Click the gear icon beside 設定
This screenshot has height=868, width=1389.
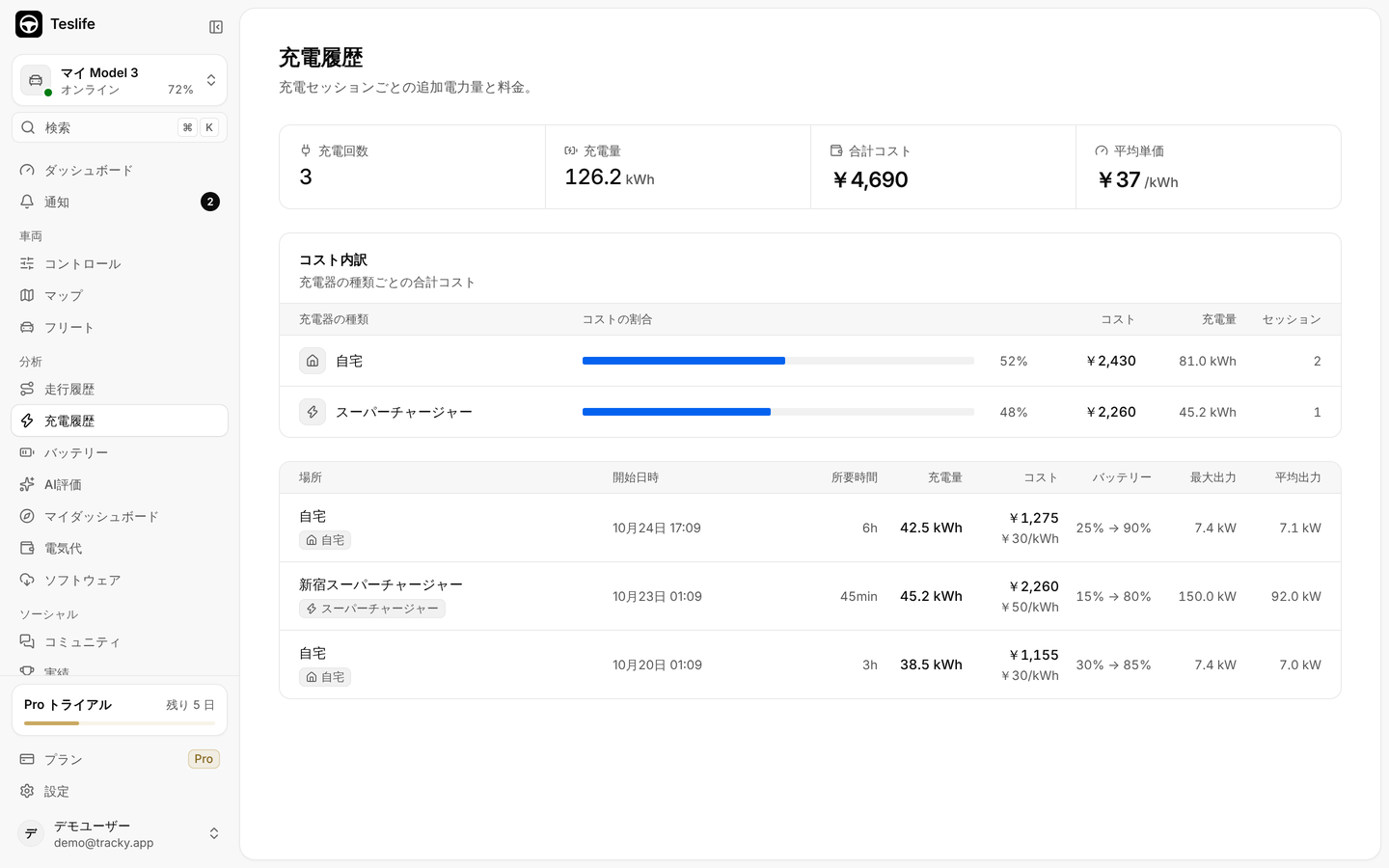27,791
